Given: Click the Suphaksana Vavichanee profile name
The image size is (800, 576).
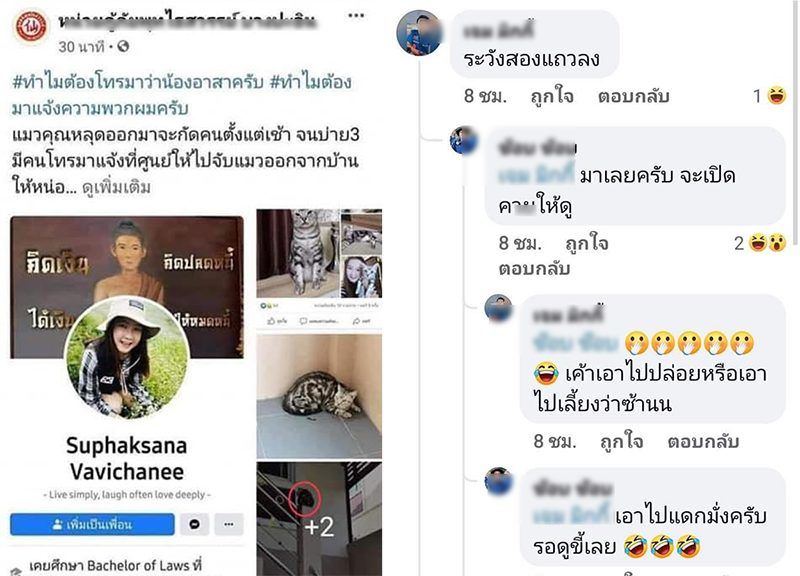Looking at the screenshot, I should pyautogui.click(x=127, y=459).
